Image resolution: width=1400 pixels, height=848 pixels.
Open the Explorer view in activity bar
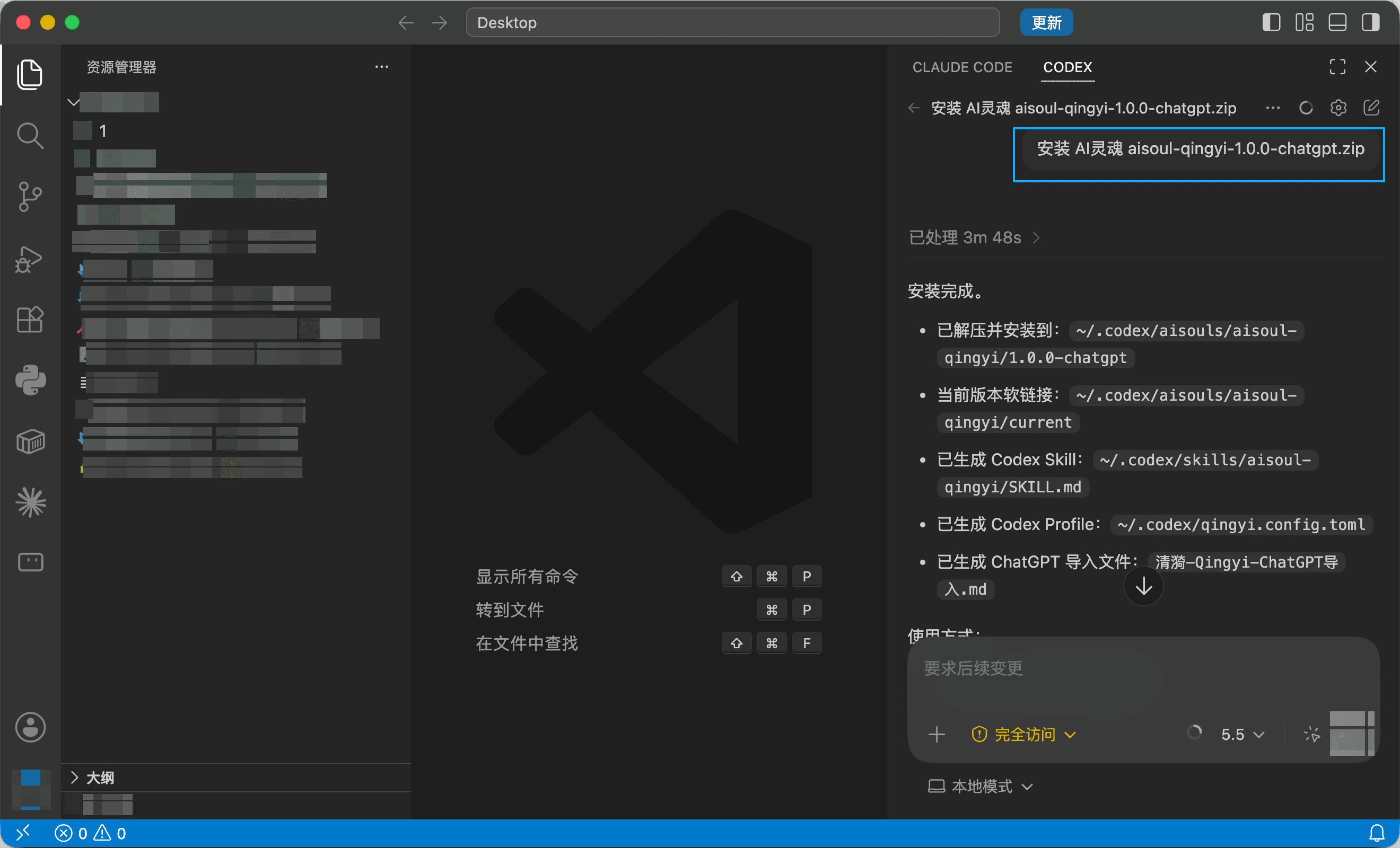(x=30, y=74)
